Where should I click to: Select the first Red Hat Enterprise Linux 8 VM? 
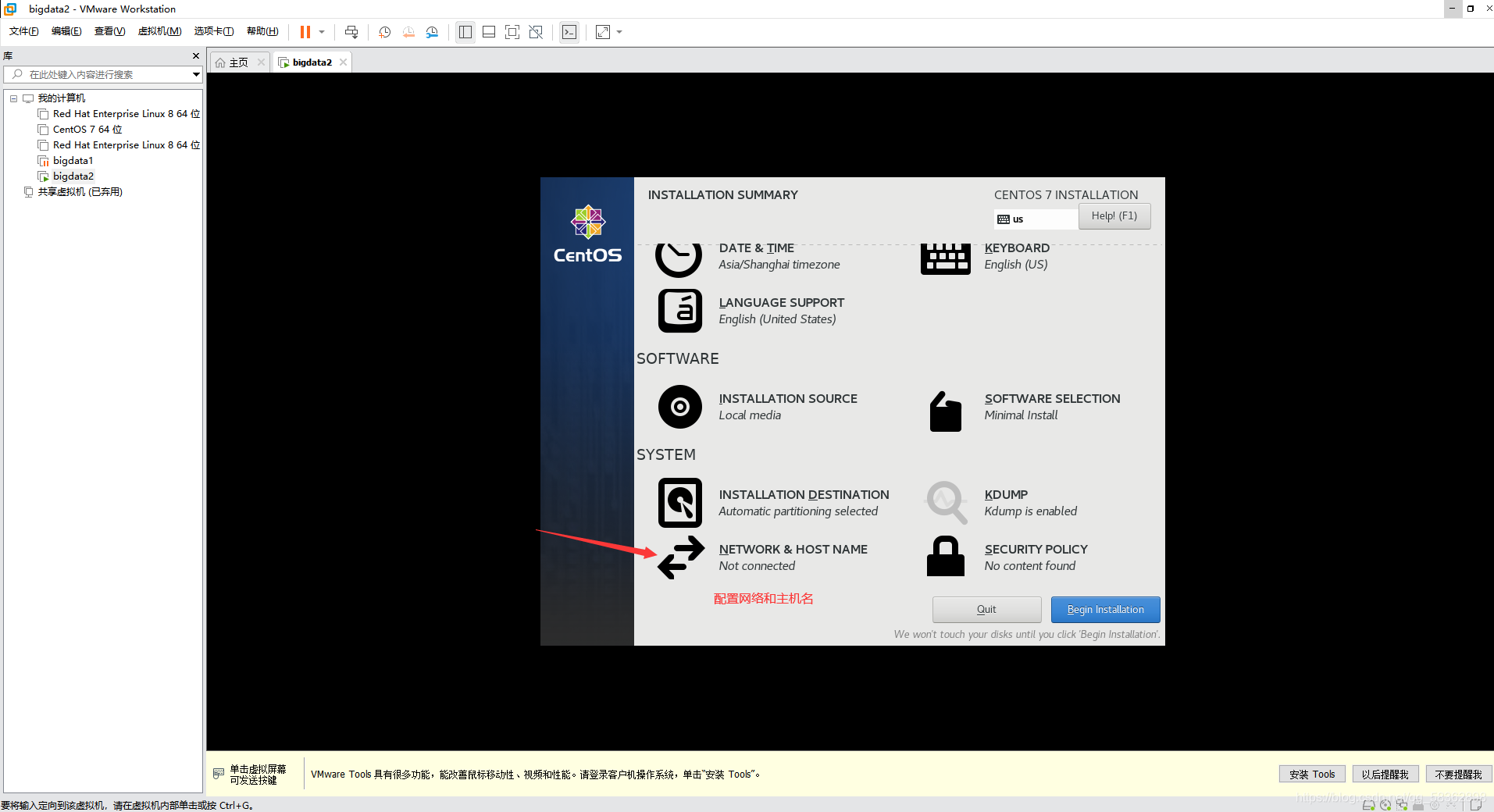[x=119, y=114]
